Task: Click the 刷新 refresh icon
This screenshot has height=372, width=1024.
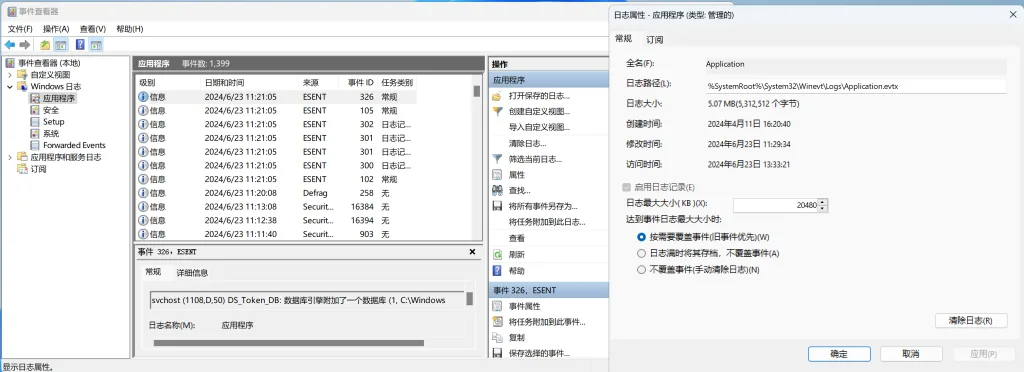Action: pyautogui.click(x=497, y=255)
